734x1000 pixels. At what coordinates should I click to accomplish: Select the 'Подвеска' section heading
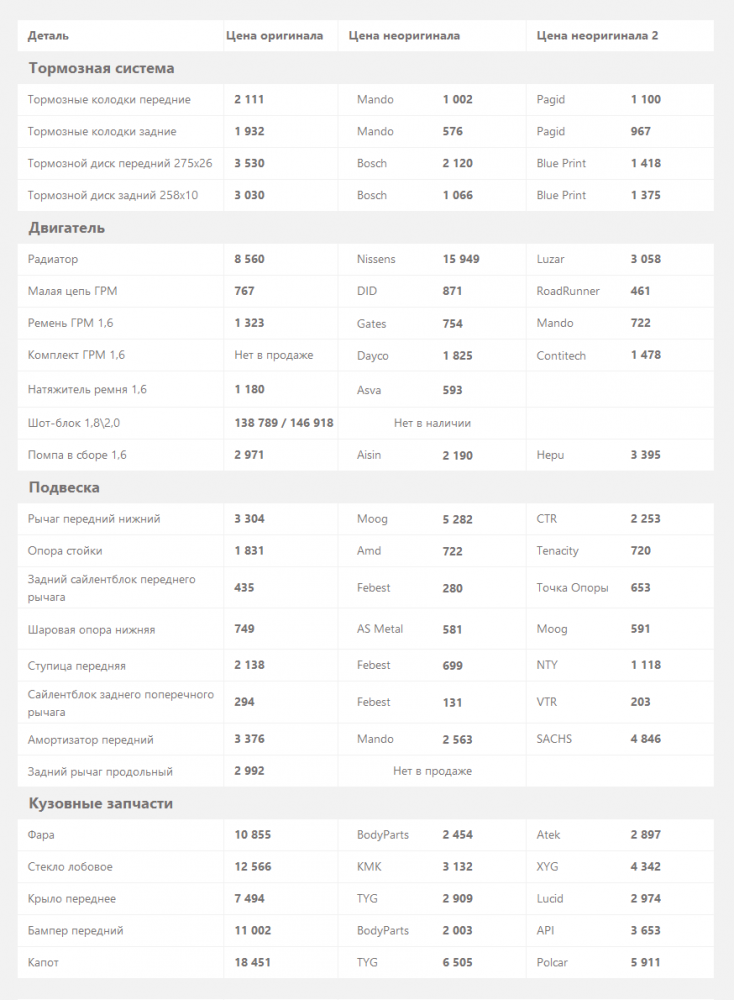click(x=64, y=488)
